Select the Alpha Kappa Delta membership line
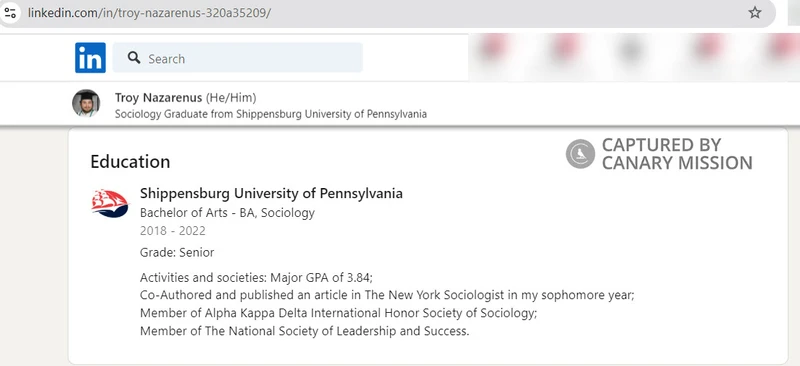Screen dimensions: 800x366 (339, 313)
